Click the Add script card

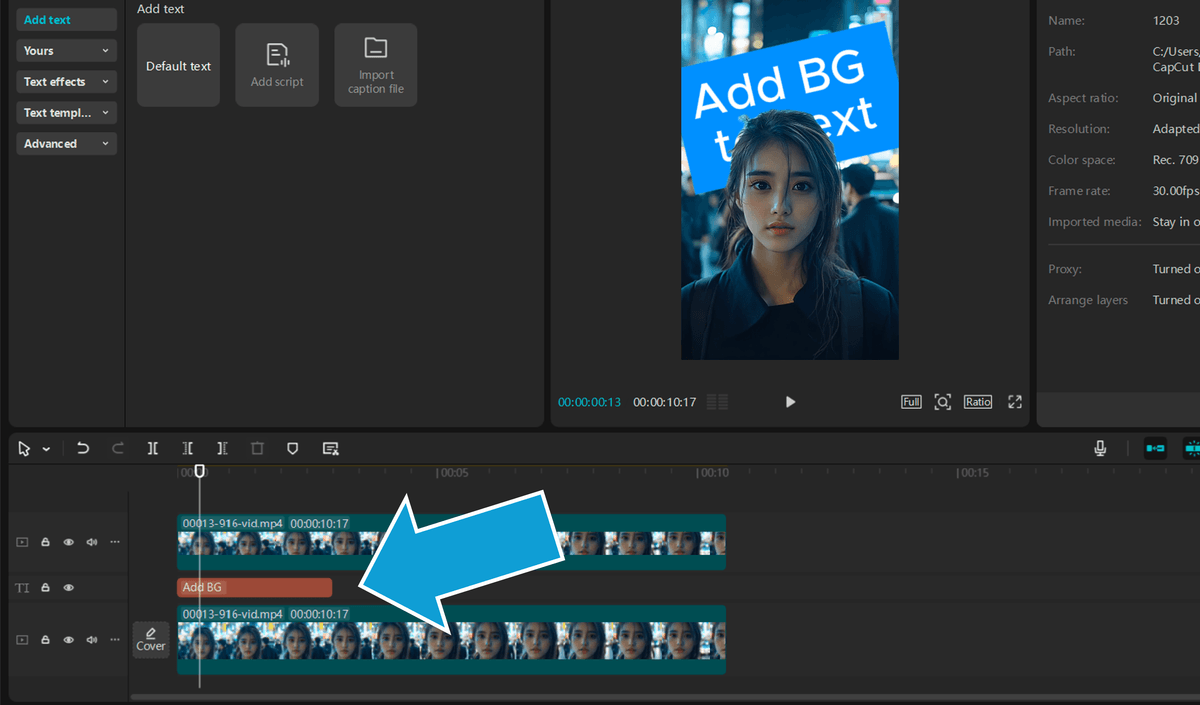tap(277, 66)
